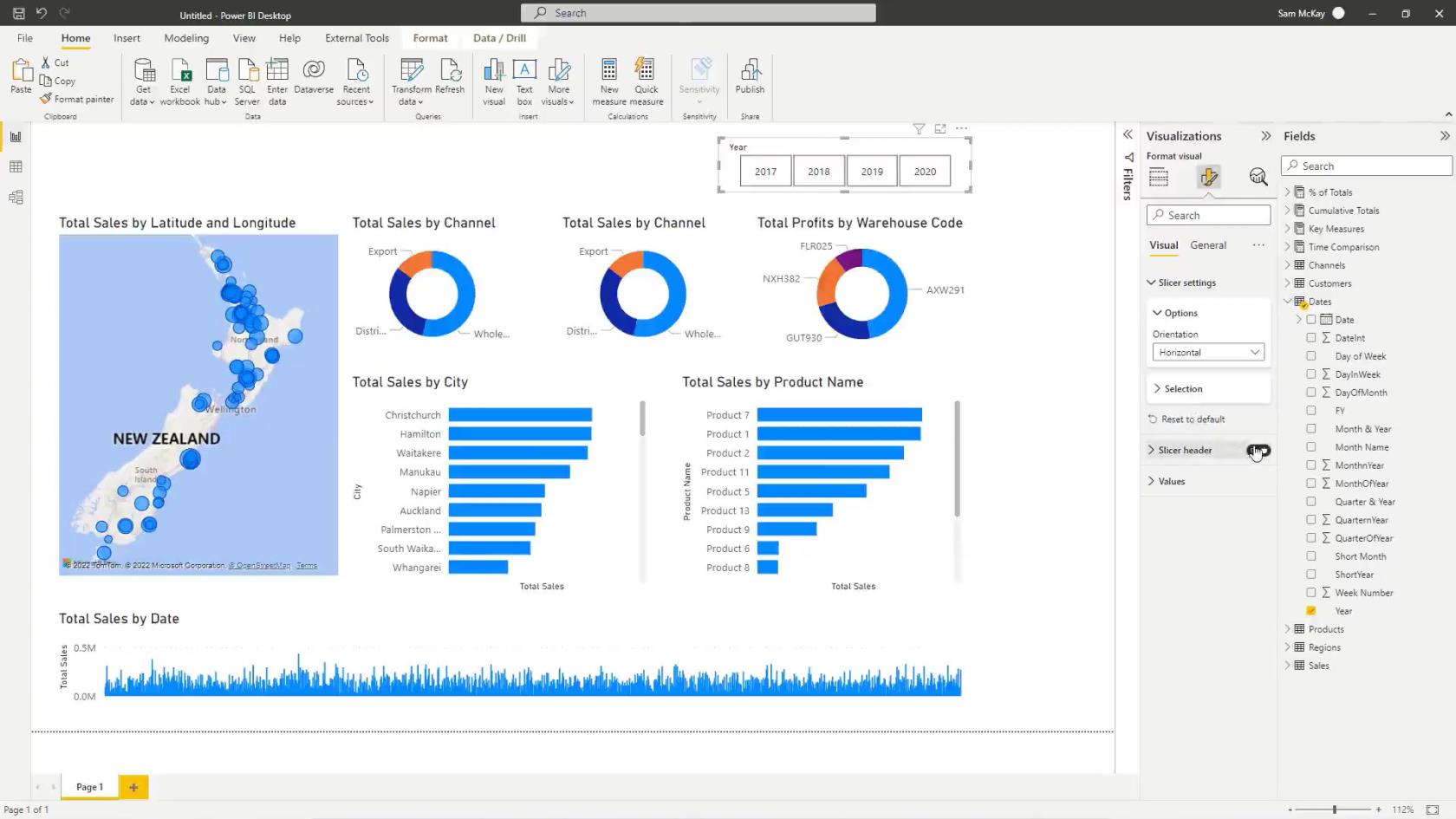
Task: Open Dataverse connector
Action: [314, 76]
